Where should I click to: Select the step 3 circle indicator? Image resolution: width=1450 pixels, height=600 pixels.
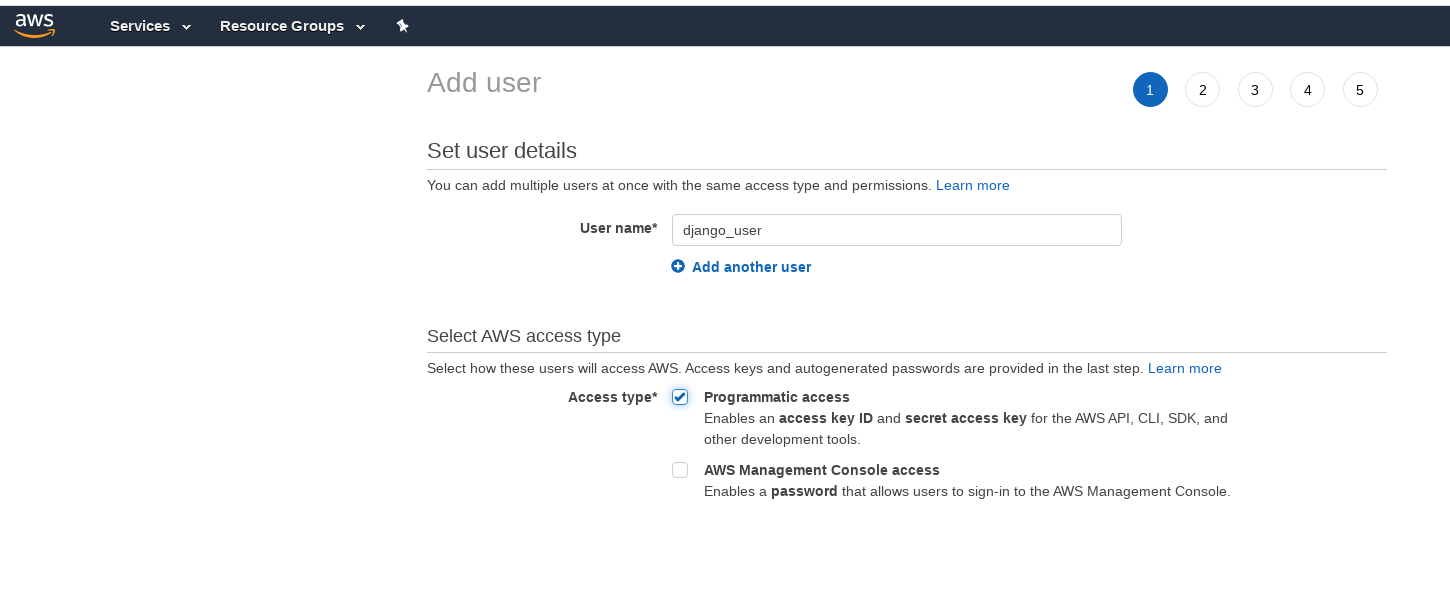1255,90
